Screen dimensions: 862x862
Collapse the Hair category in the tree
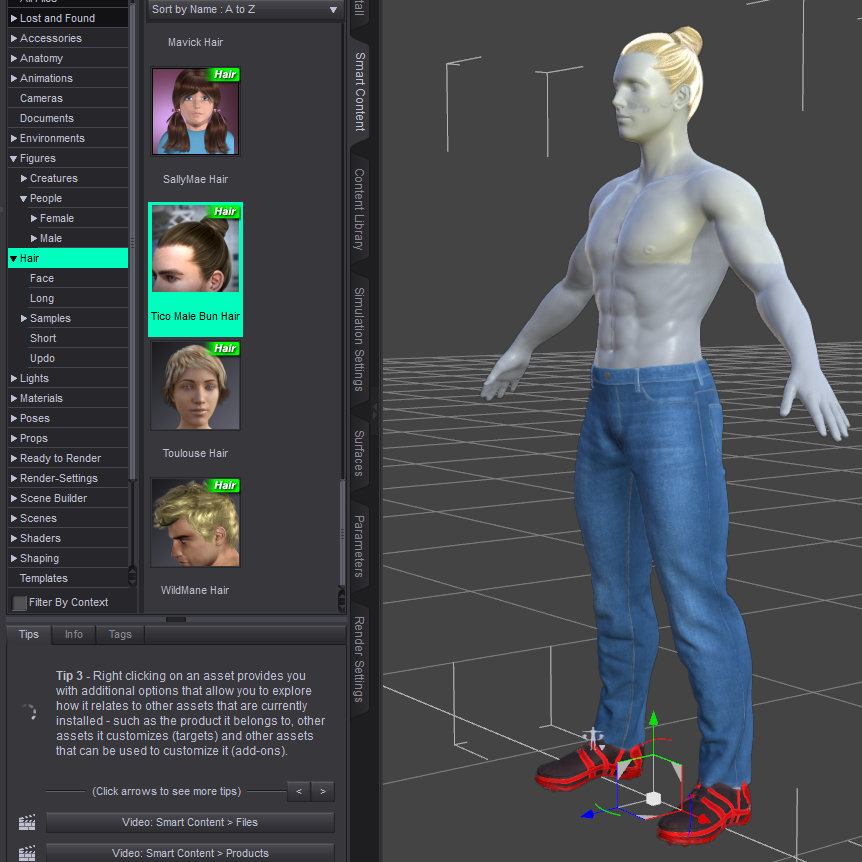click(13, 259)
